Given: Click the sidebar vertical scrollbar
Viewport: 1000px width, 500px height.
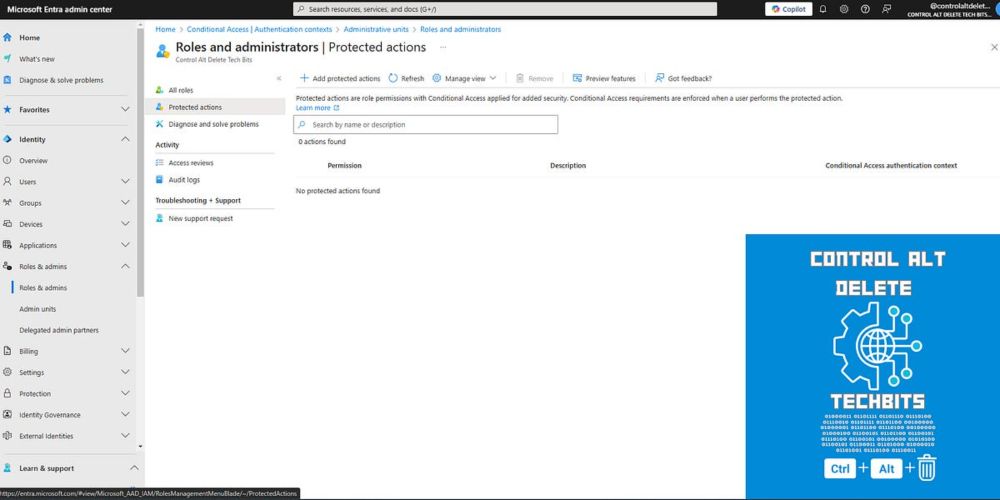Looking at the screenshot, I should pyautogui.click(x=140, y=163).
